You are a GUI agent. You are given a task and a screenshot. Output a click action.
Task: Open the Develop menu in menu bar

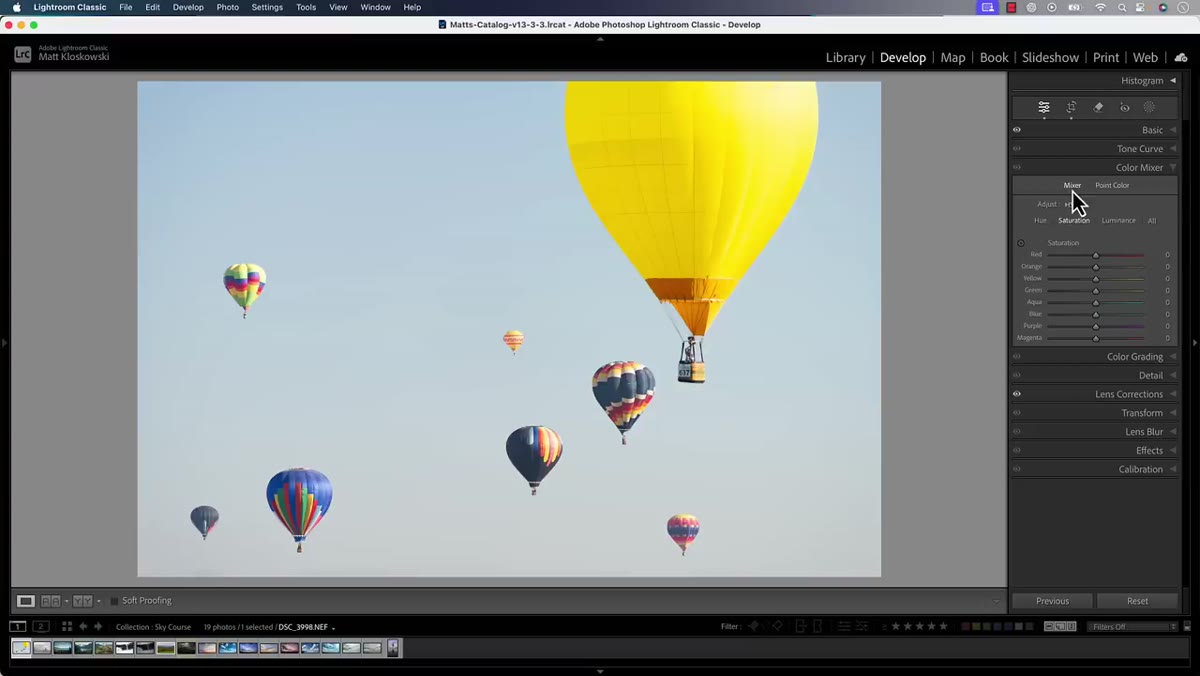(188, 7)
